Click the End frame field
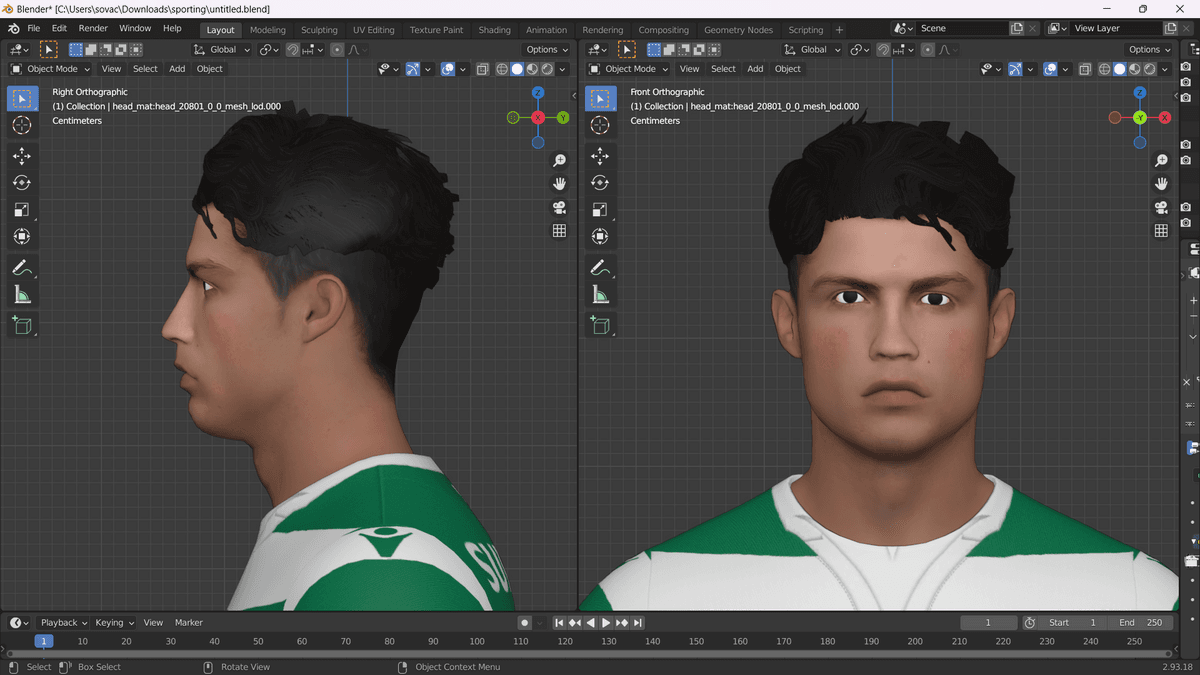 pos(1141,623)
